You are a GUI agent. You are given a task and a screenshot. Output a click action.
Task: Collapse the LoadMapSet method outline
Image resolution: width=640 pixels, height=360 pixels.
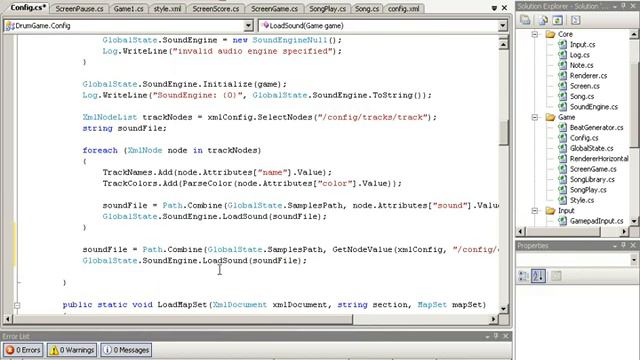(x=17, y=305)
